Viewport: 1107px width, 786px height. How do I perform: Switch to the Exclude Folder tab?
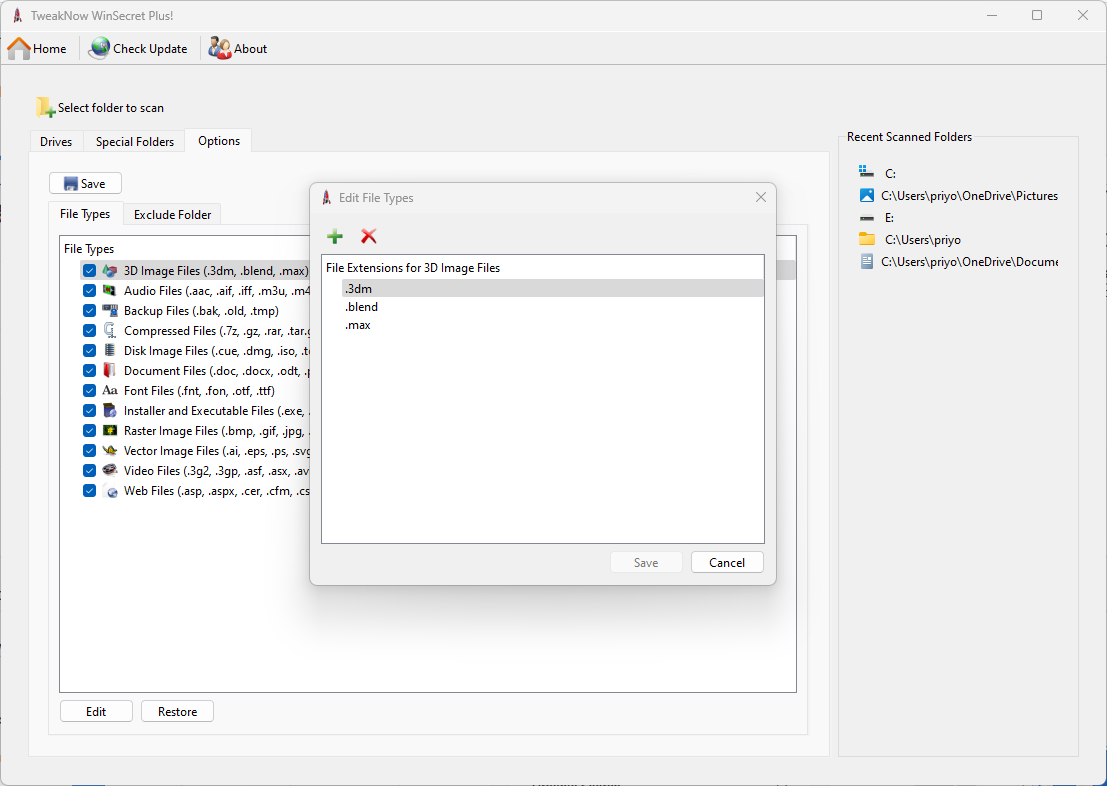tap(172, 215)
